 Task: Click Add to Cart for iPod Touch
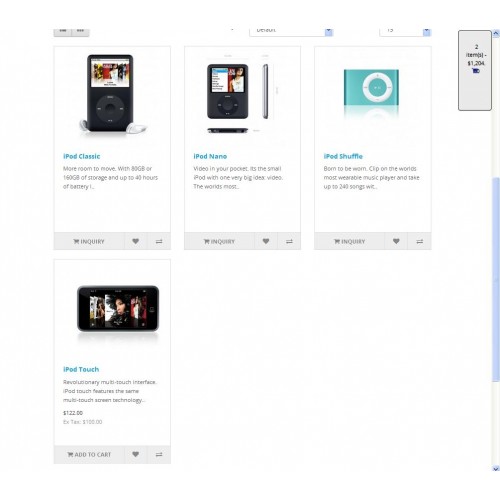click(x=89, y=454)
